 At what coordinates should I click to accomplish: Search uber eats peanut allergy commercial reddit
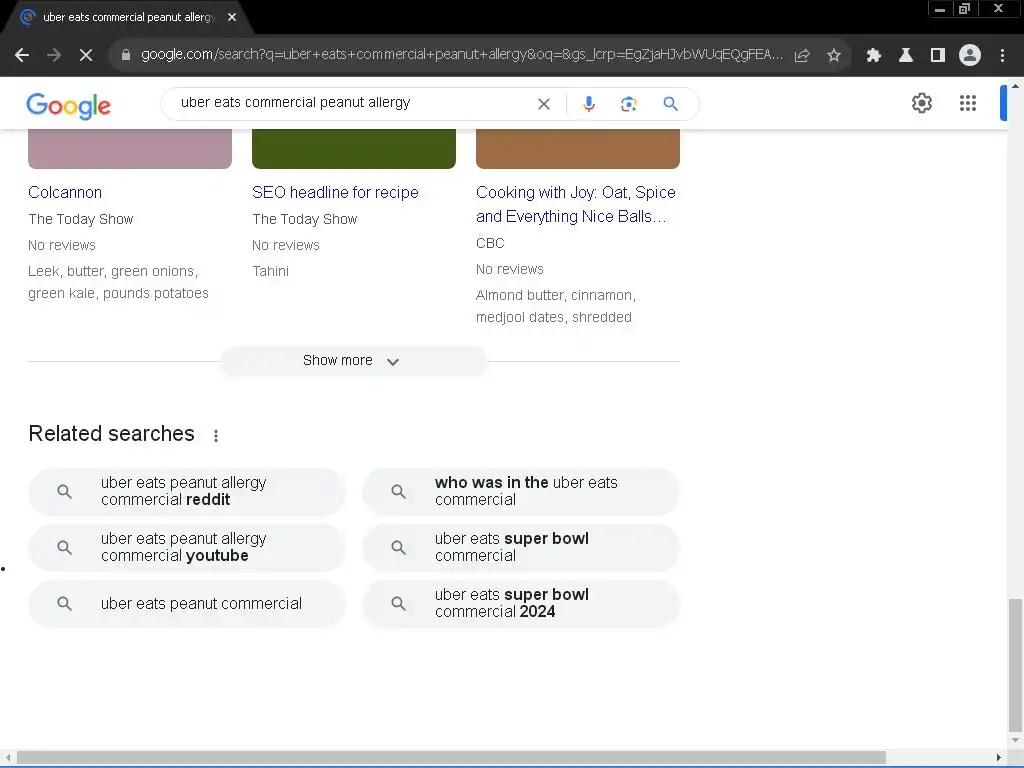coord(187,492)
